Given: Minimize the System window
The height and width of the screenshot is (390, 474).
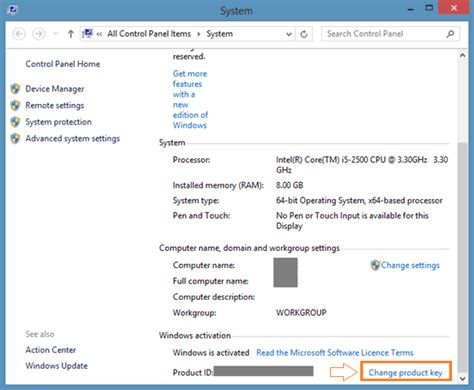Looking at the screenshot, I should (x=411, y=9).
